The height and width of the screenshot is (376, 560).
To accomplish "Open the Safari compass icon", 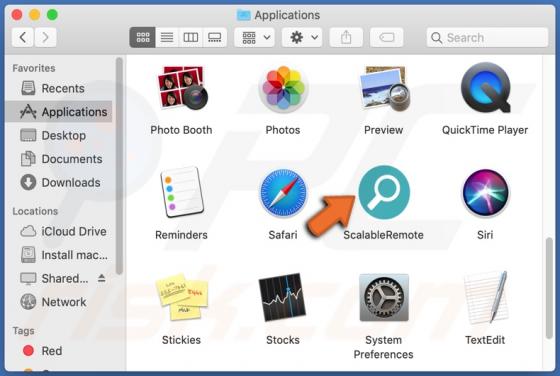I will 283,193.
